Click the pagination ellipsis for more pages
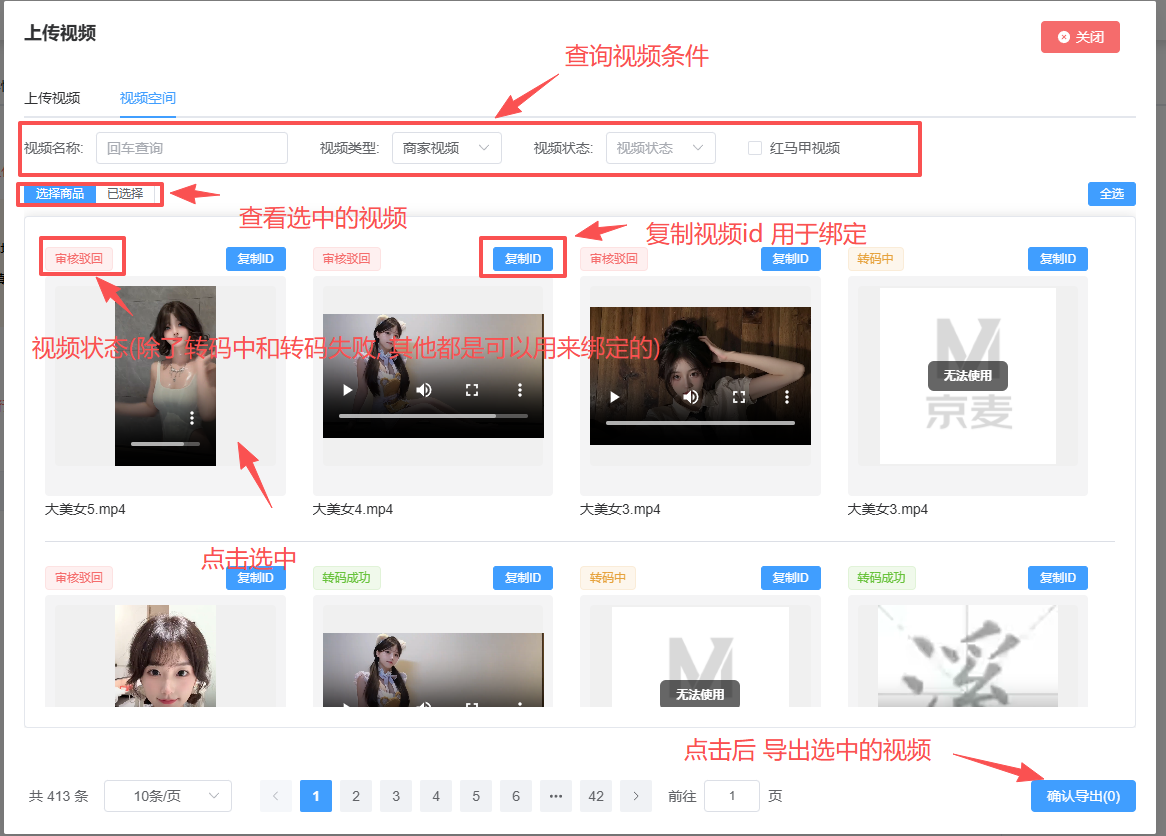The height and width of the screenshot is (836, 1166). 556,796
